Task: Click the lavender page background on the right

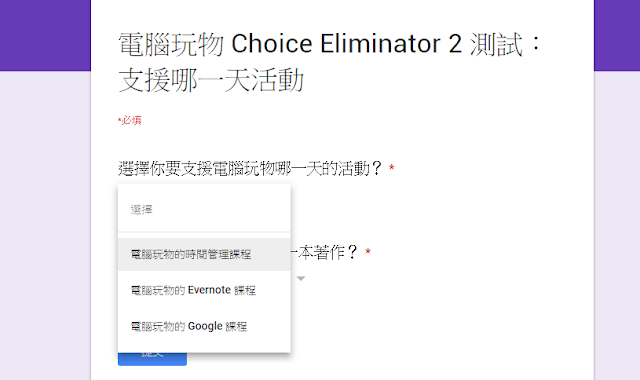Action: point(617,225)
